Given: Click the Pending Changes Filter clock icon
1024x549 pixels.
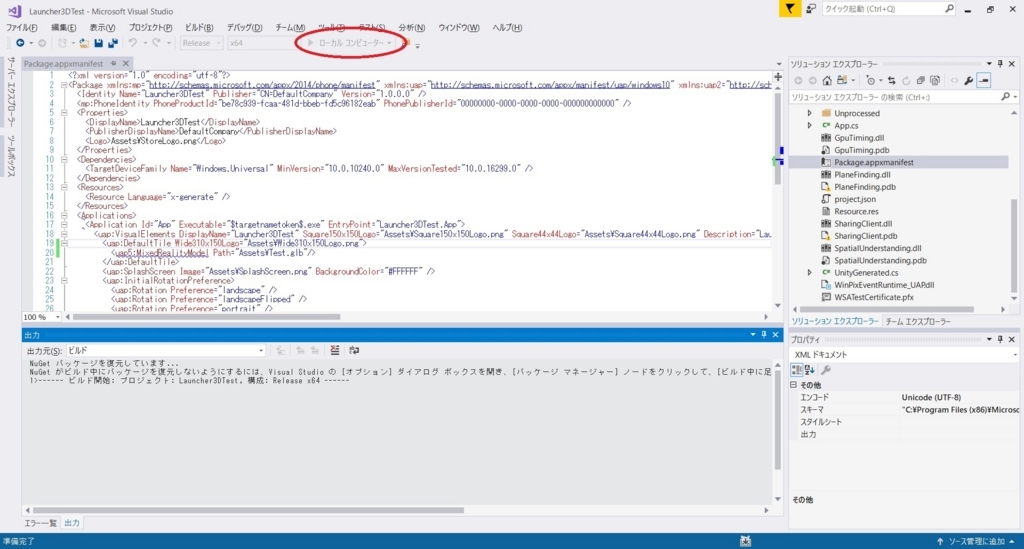Looking at the screenshot, I should coord(870,80).
